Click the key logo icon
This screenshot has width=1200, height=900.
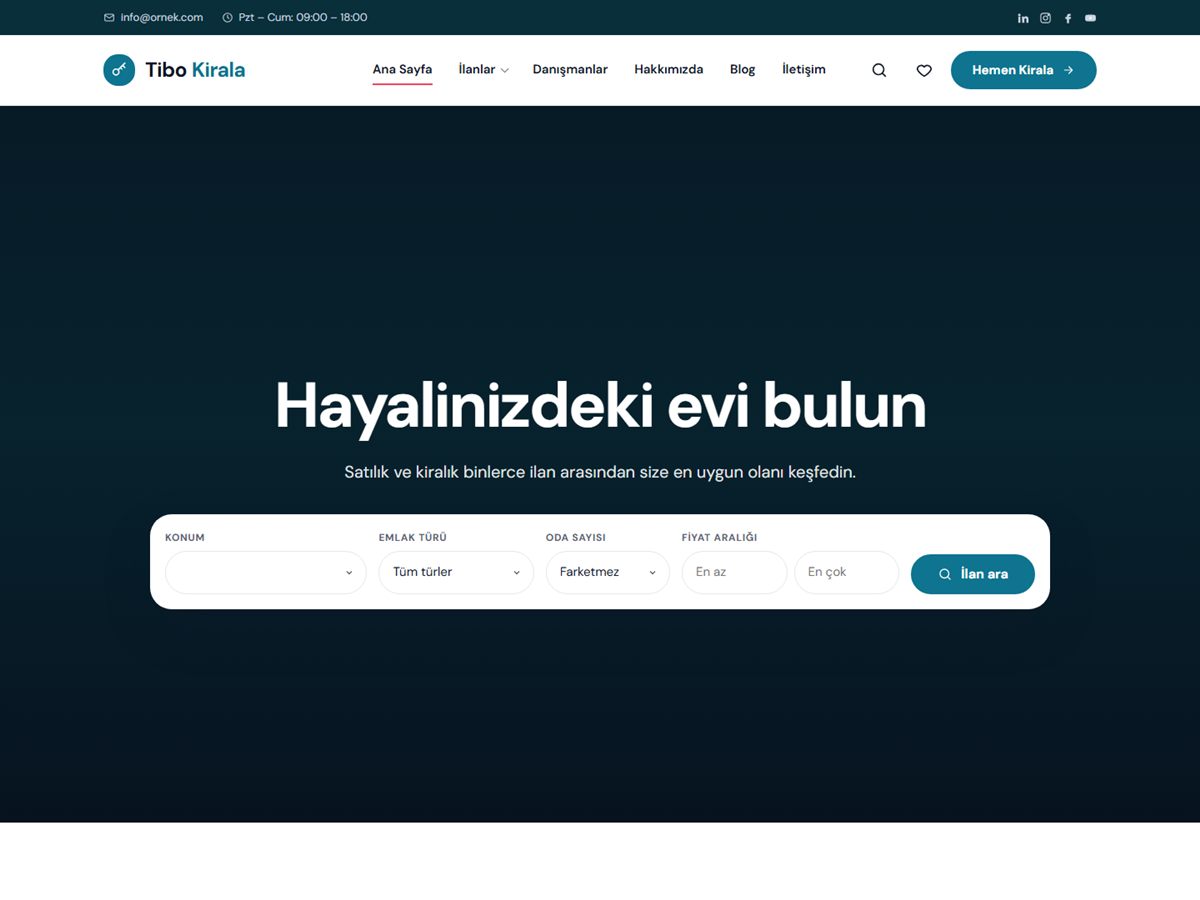click(119, 70)
